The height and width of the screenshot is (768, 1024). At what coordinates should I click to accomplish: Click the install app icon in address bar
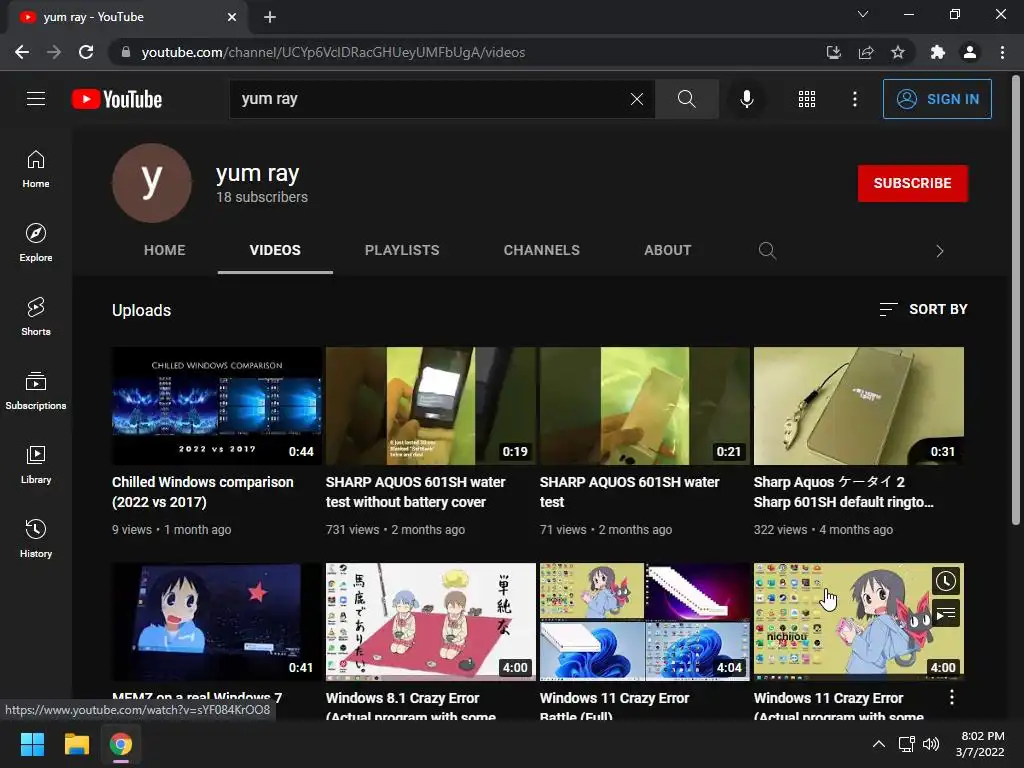(834, 52)
